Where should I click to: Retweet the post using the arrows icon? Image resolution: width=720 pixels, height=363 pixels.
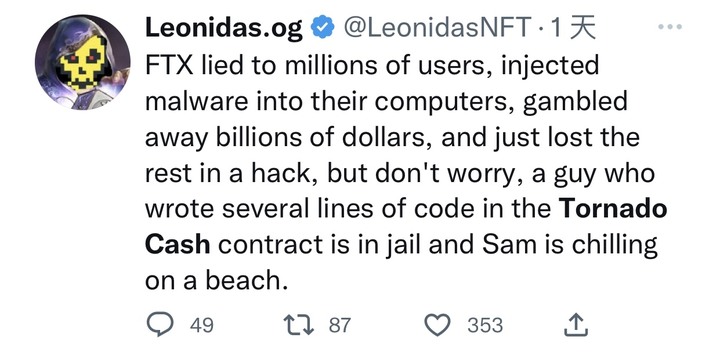pos(298,325)
